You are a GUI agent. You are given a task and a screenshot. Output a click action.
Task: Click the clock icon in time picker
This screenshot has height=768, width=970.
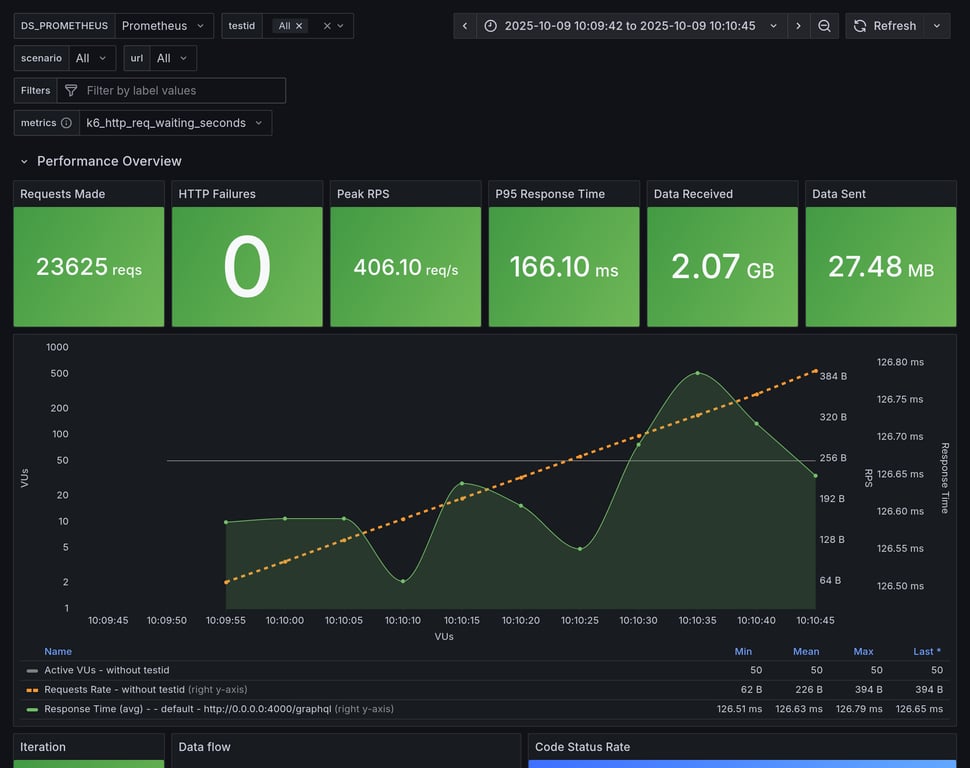(490, 26)
